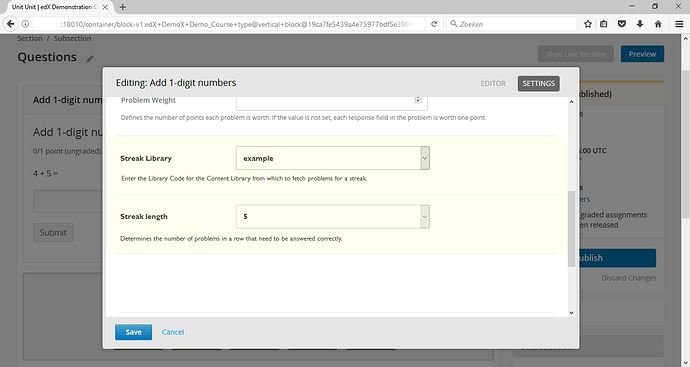Expand the Streak length dropdown arrow
This screenshot has height=367, width=690.
click(x=425, y=217)
